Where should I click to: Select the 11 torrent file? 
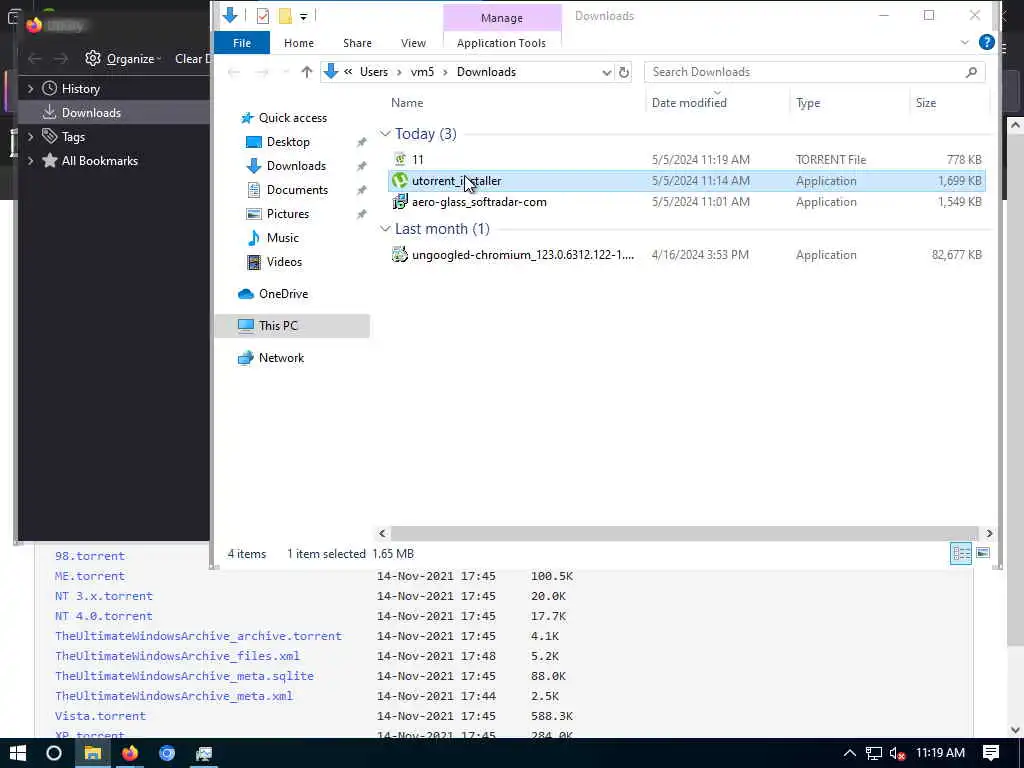(x=417, y=159)
